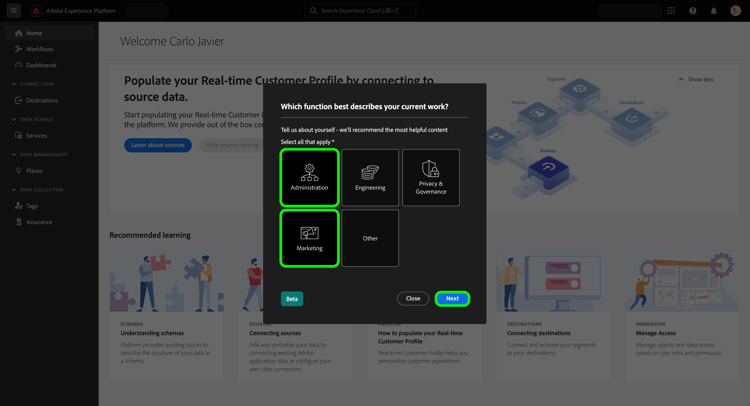Click the Tags icon in sidebar

(x=19, y=206)
